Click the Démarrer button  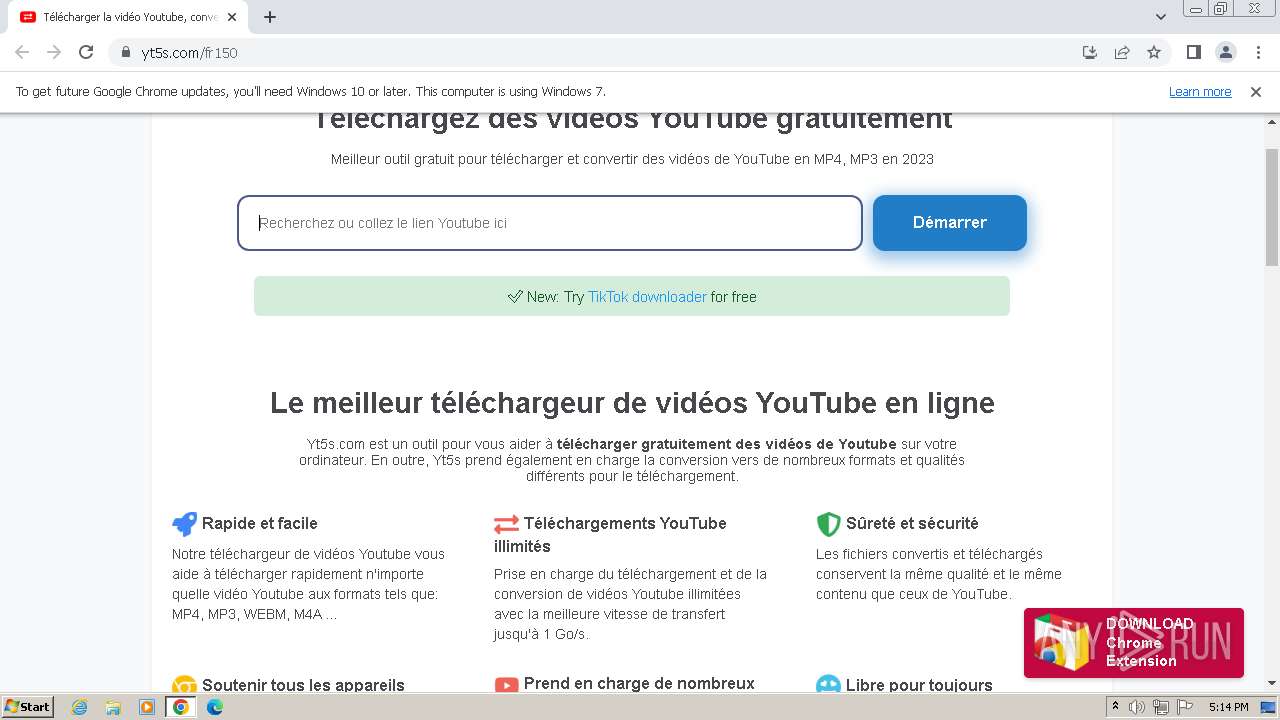click(x=950, y=223)
